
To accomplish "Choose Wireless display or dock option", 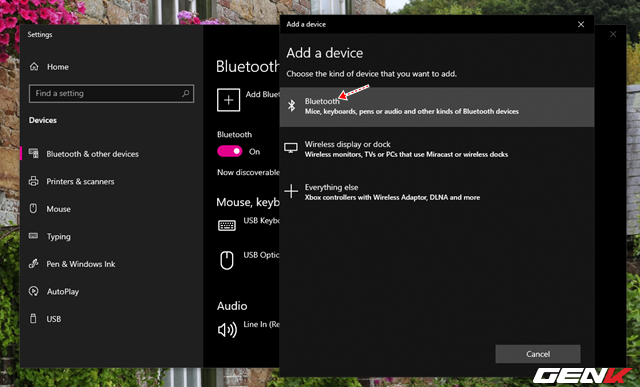I will pos(437,149).
